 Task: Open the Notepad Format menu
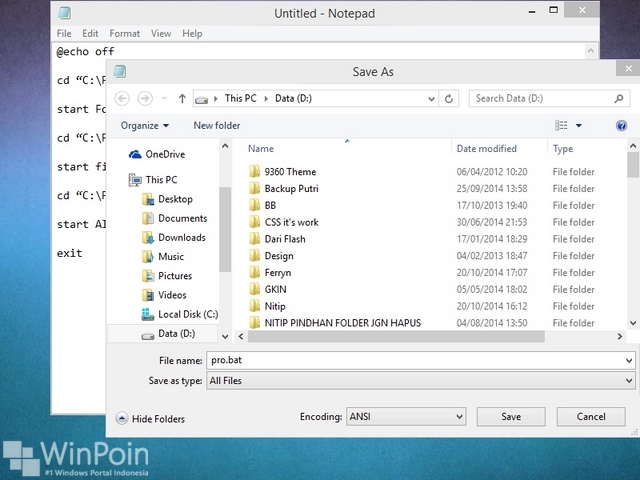[124, 33]
